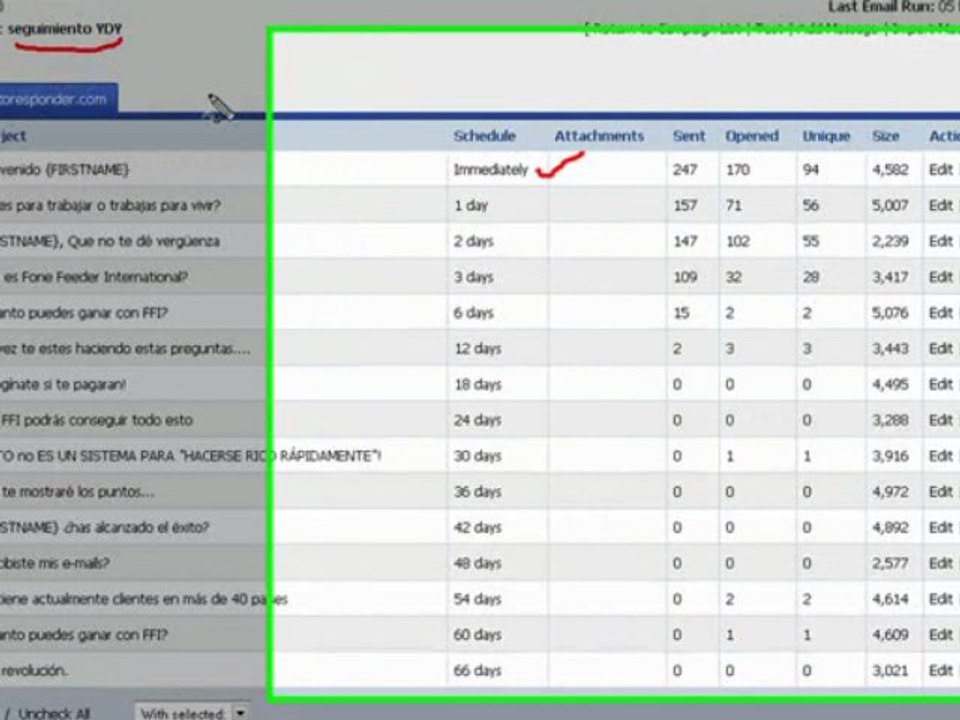Edit the message scheduled at 1 day
Screen dimensions: 960x720
[x=940, y=205]
